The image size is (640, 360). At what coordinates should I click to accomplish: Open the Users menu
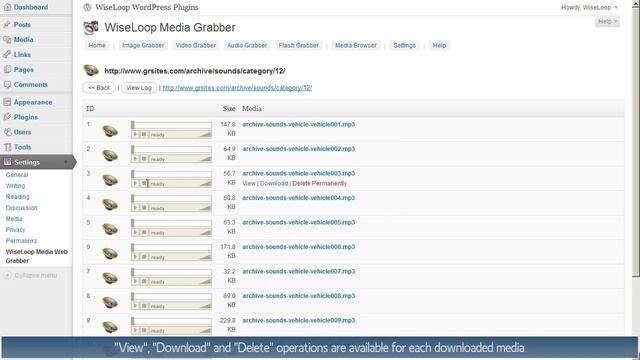(x=22, y=132)
